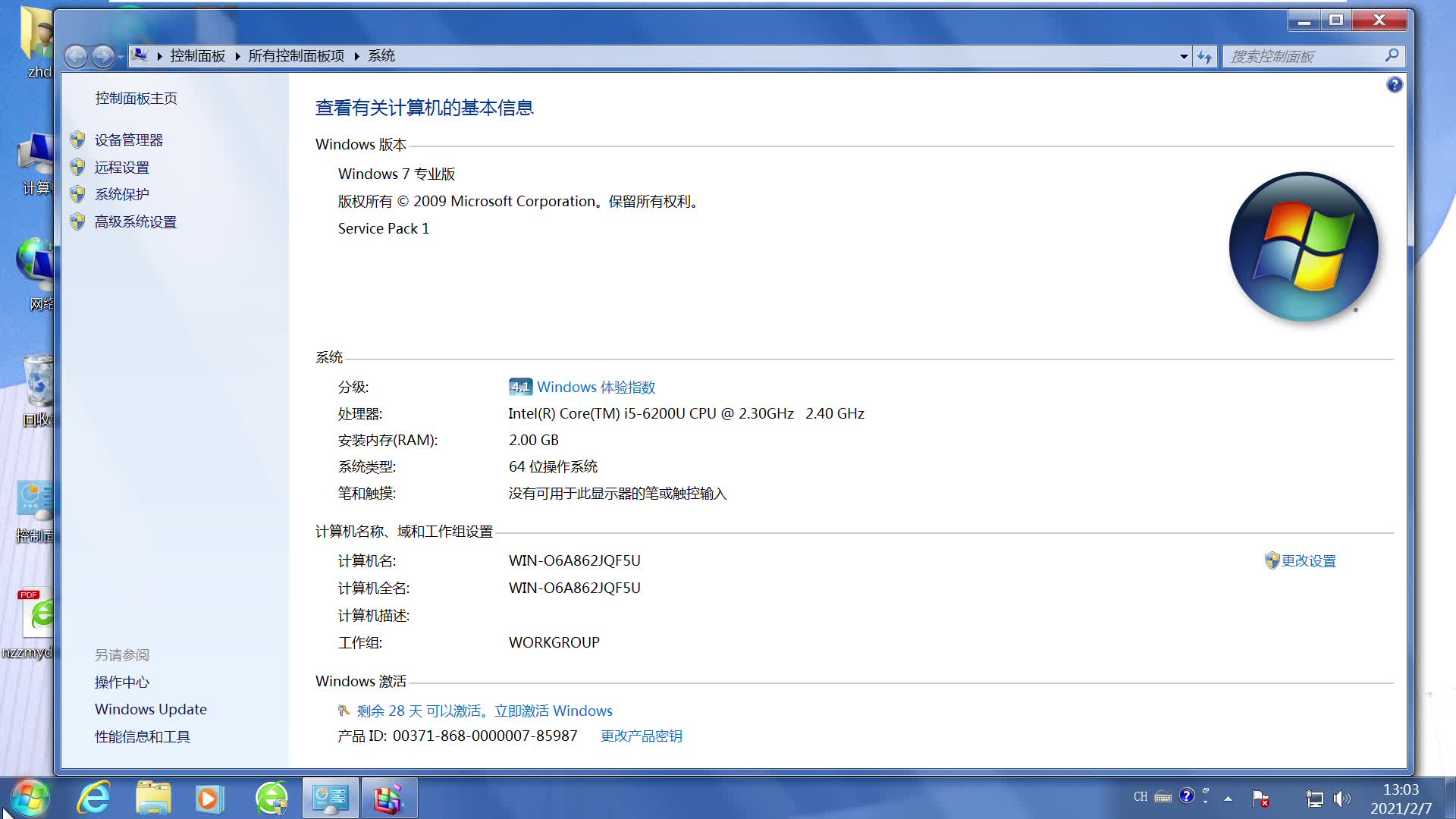Open help with the blue question mark icon

1395,85
